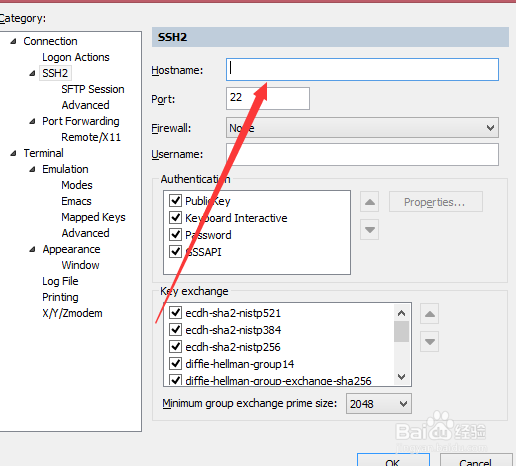This screenshot has width=516, height=466.
Task: Open Printing category
Action: (60, 297)
